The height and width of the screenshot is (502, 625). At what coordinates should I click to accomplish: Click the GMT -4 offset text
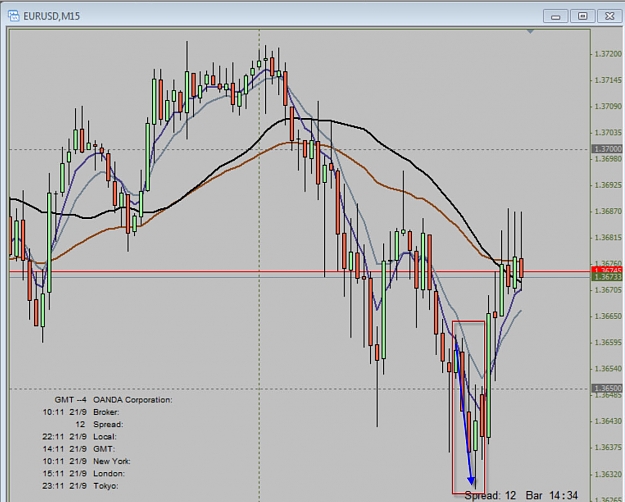pyautogui.click(x=71, y=400)
